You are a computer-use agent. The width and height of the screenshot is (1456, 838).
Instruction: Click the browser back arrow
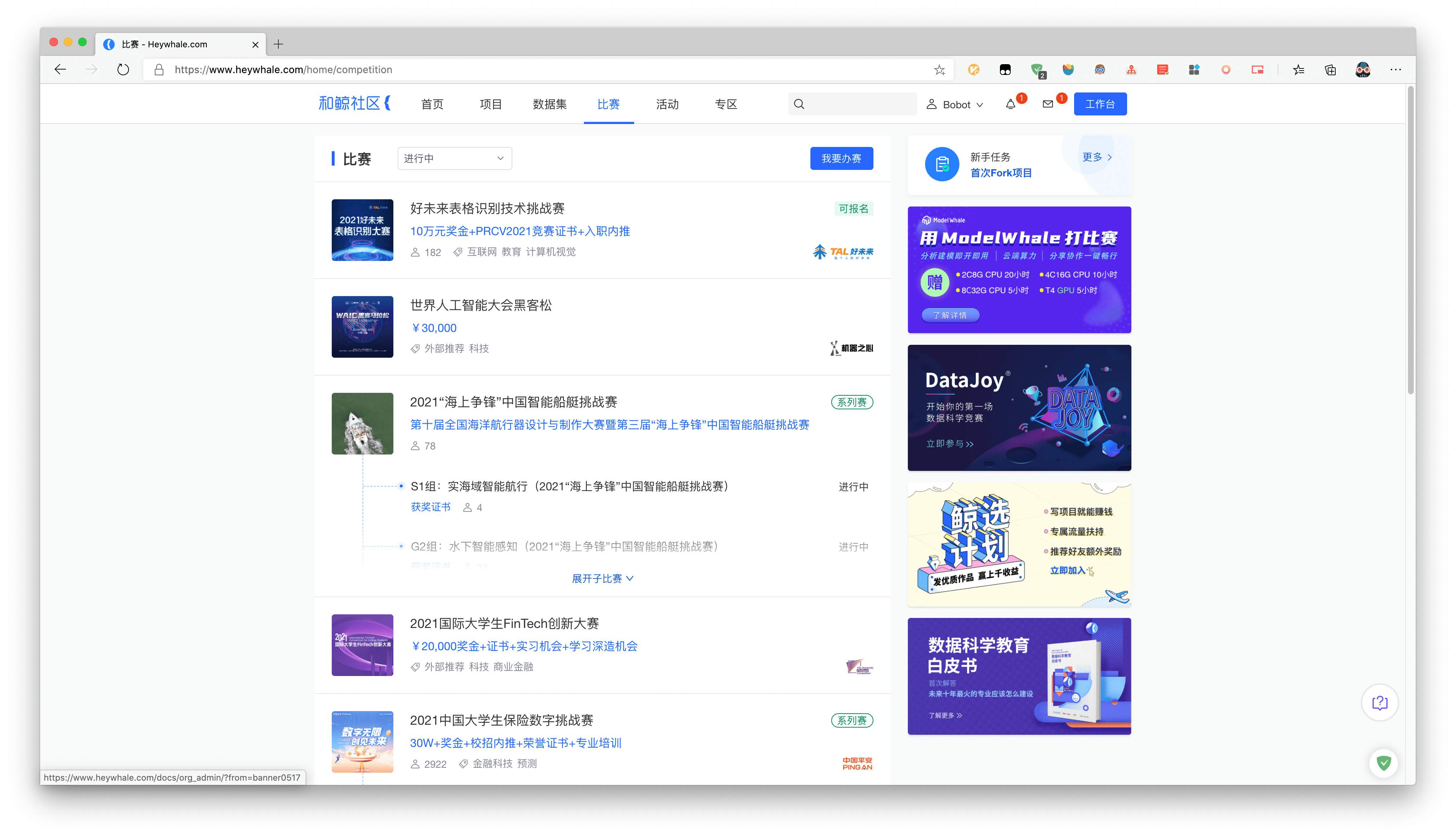[61, 70]
